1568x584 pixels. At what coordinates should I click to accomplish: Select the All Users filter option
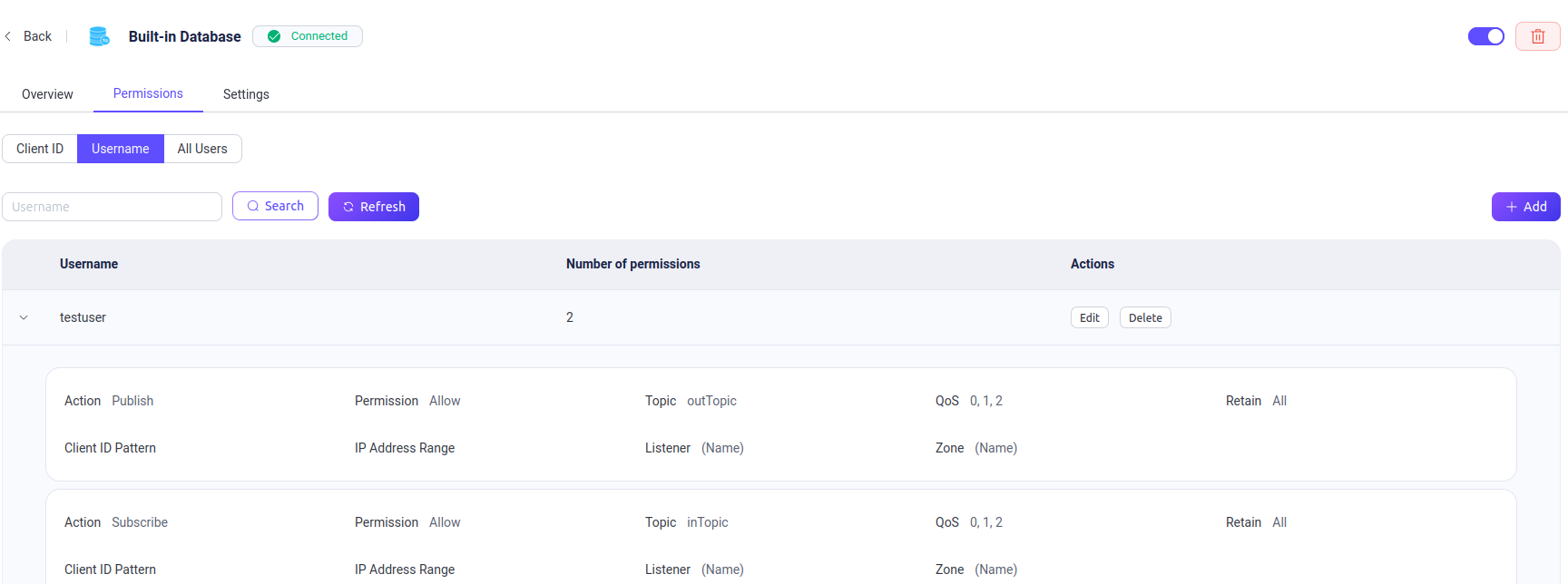click(x=202, y=149)
